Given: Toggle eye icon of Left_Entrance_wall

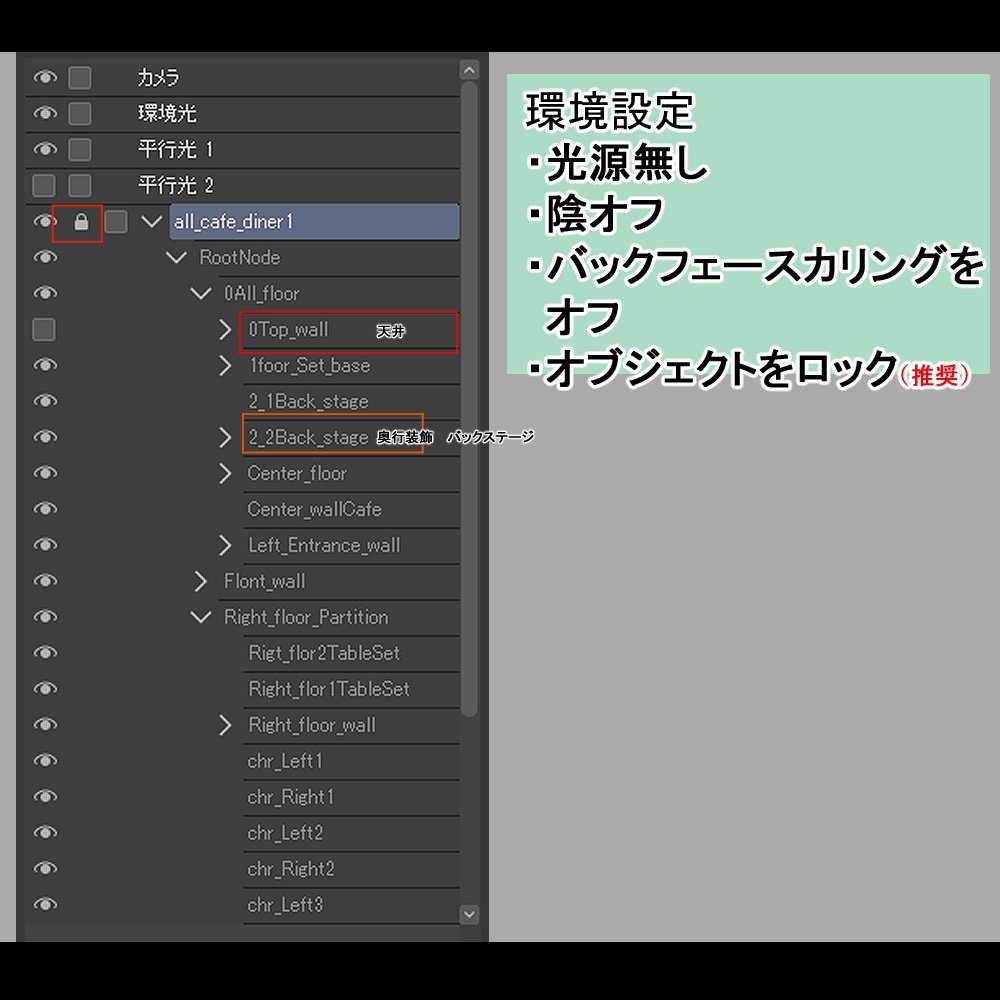Looking at the screenshot, I should (45, 545).
